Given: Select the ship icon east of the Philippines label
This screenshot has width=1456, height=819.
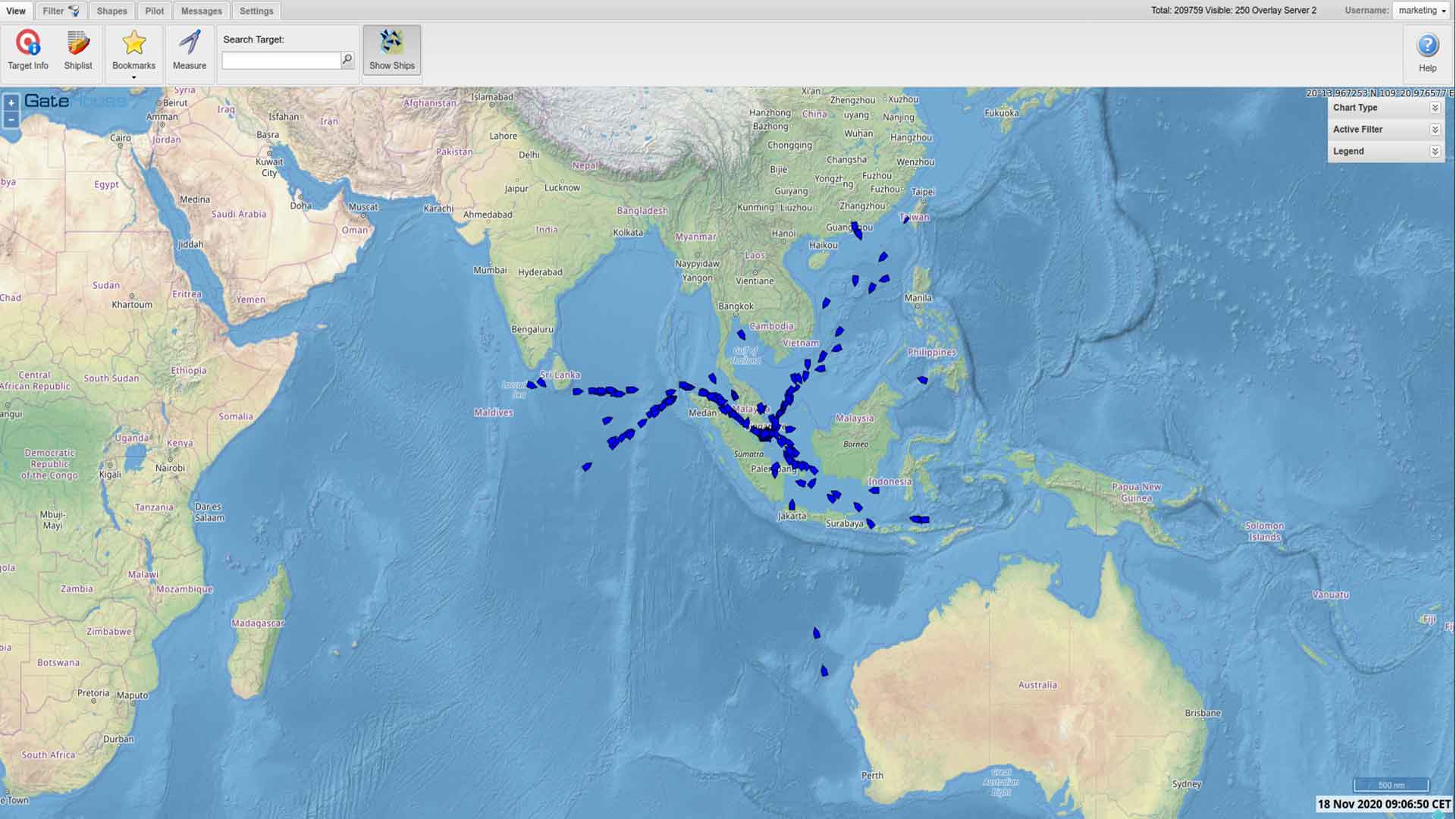Looking at the screenshot, I should (922, 380).
